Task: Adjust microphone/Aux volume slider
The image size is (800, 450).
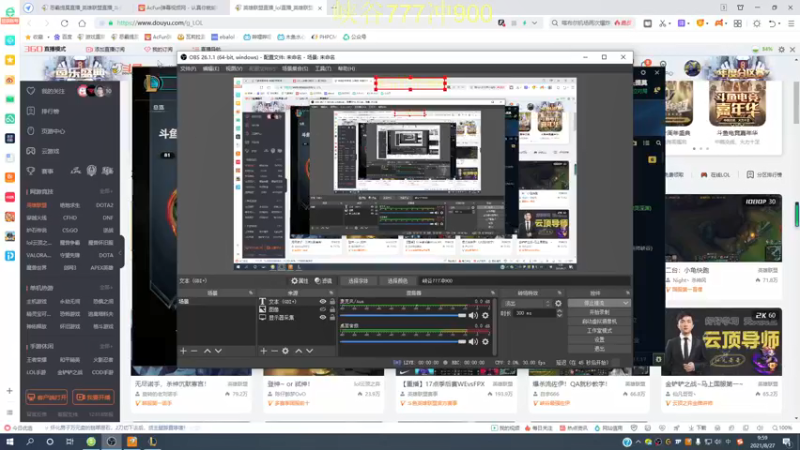Action: pyautogui.click(x=403, y=316)
